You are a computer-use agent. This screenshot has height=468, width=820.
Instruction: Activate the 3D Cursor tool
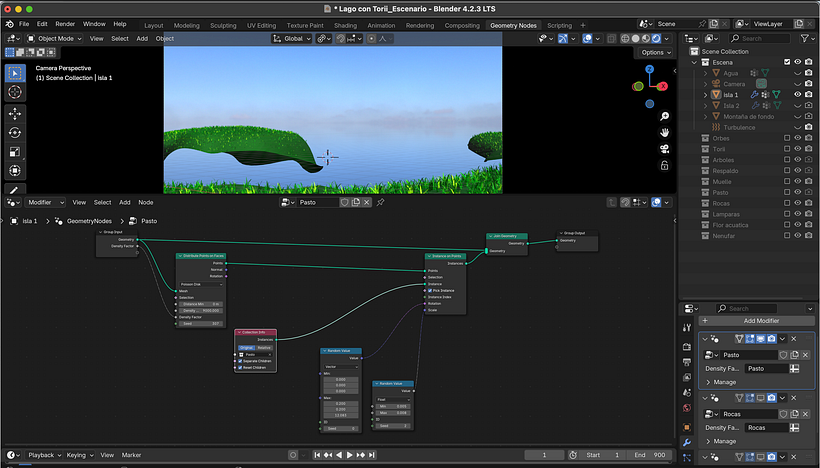pyautogui.click(x=15, y=92)
